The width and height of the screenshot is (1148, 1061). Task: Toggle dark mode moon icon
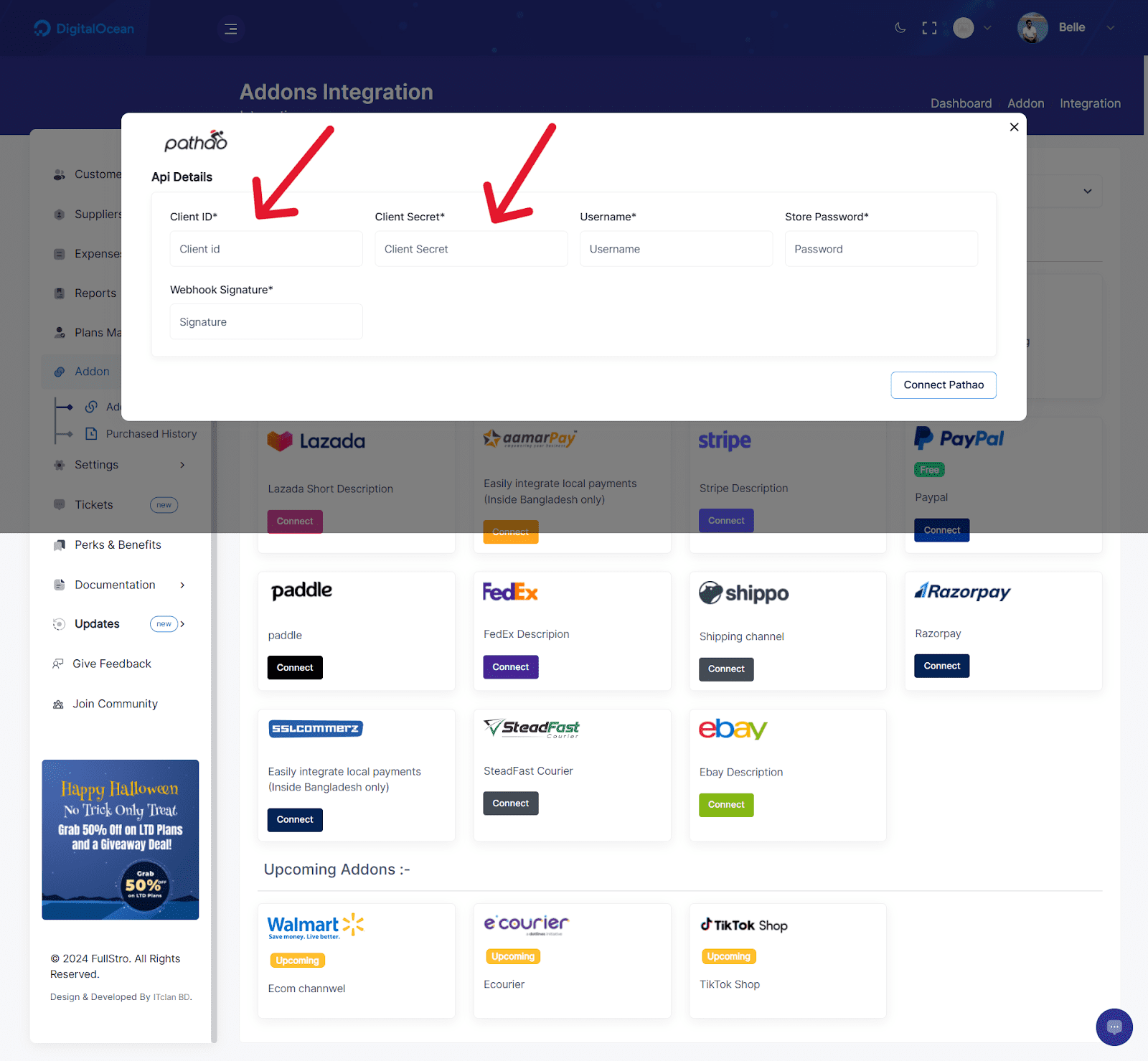[x=900, y=28]
